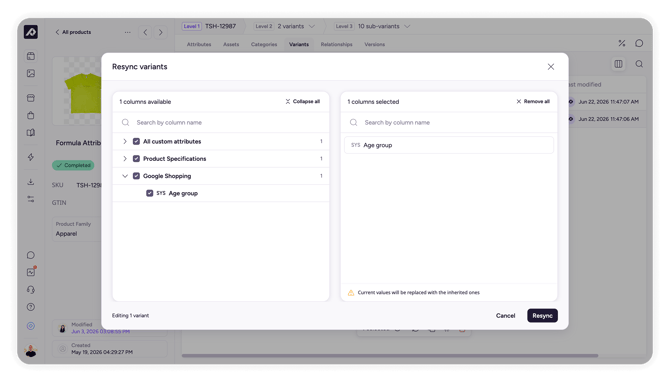Screen dimensions: 670x382
Task: Open the image assets icon in sidebar
Action: tap(31, 73)
